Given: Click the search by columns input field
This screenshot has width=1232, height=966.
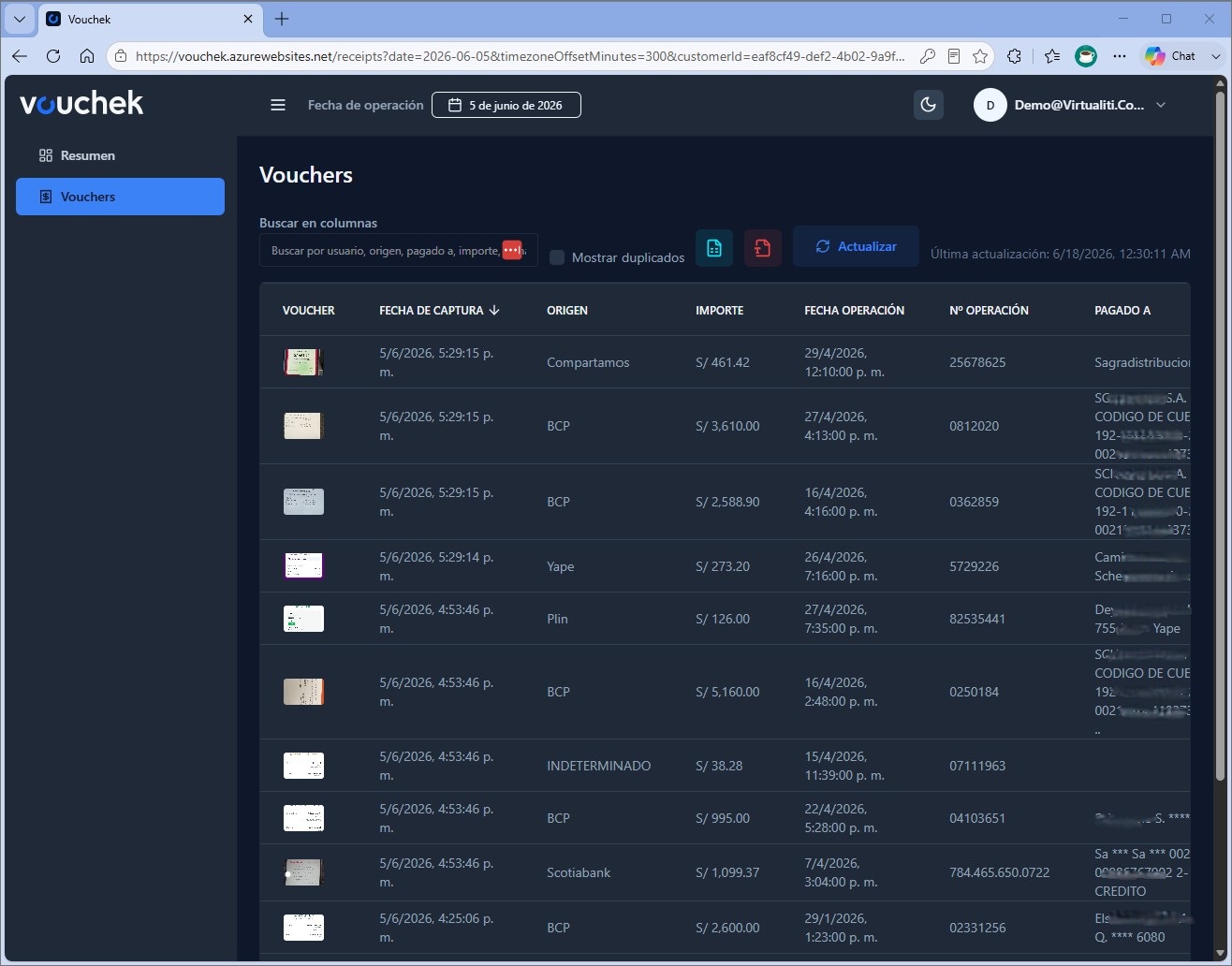Looking at the screenshot, I should (x=399, y=250).
